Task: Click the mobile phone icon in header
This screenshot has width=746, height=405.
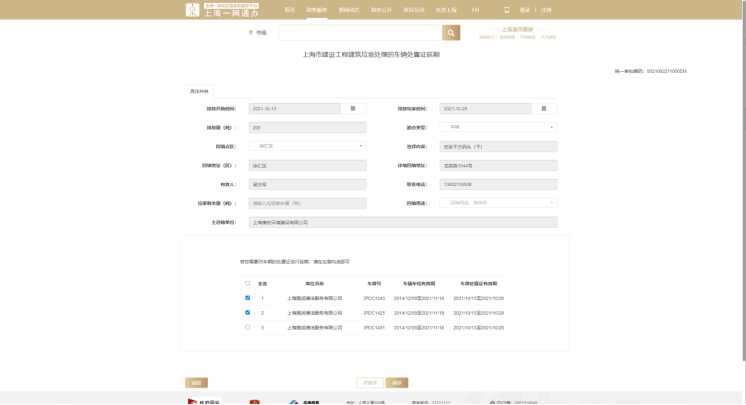Action: coord(507,10)
